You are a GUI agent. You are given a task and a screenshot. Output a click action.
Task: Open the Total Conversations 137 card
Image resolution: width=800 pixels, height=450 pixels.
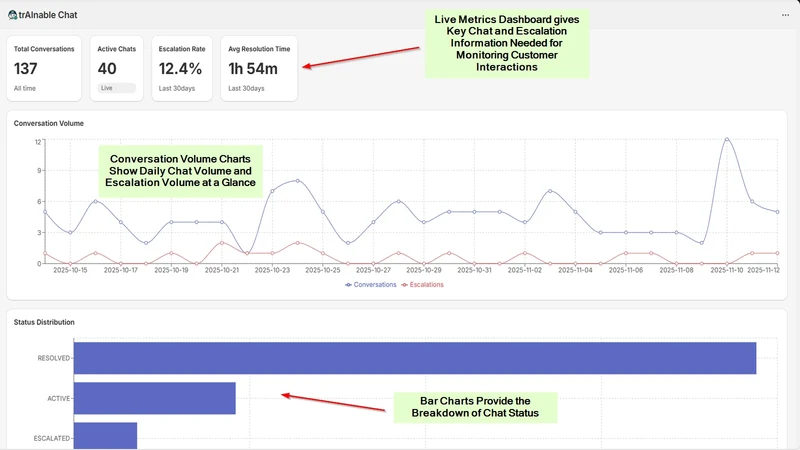click(x=44, y=68)
